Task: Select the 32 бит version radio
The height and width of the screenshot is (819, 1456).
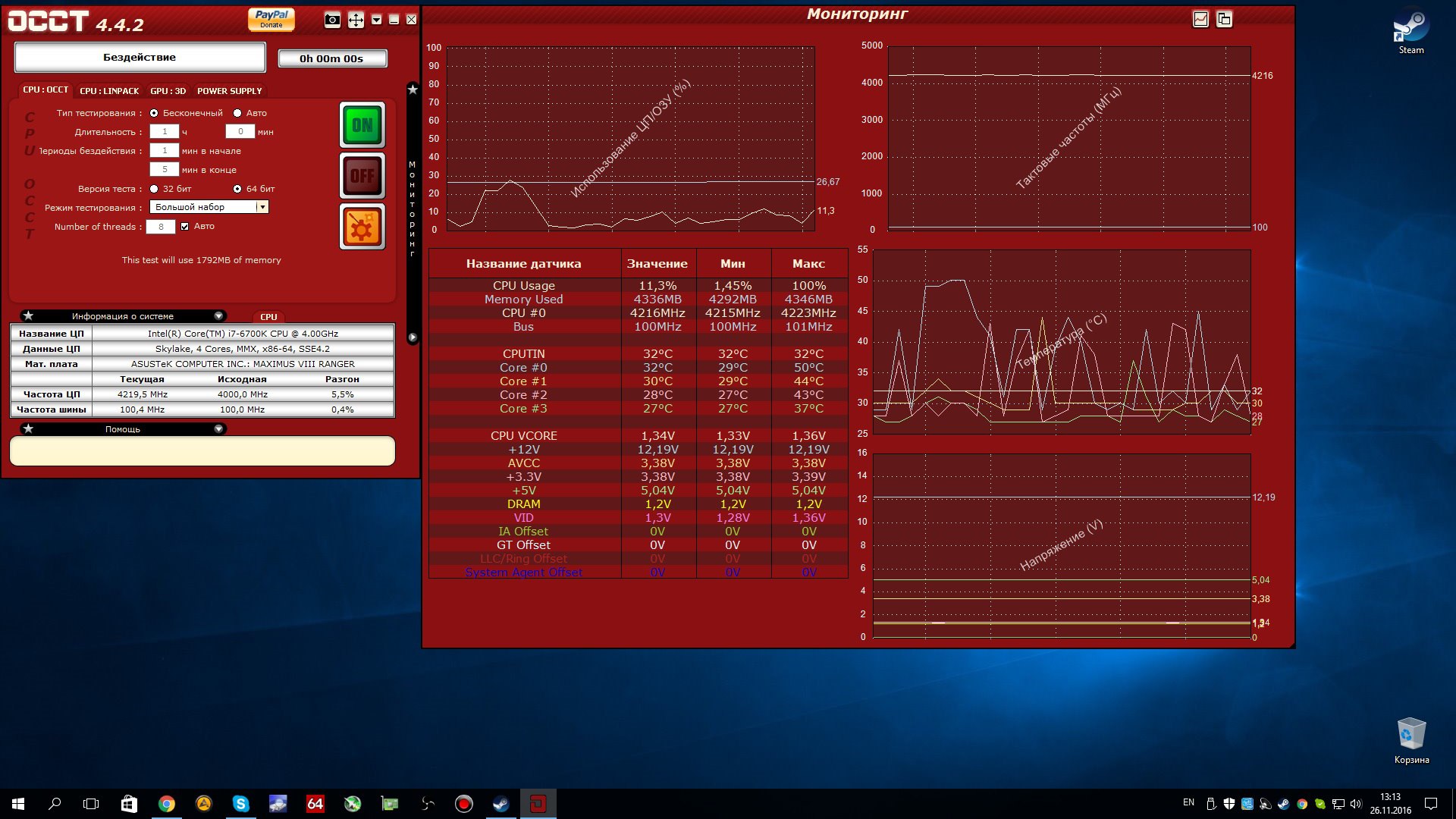Action: 154,189
